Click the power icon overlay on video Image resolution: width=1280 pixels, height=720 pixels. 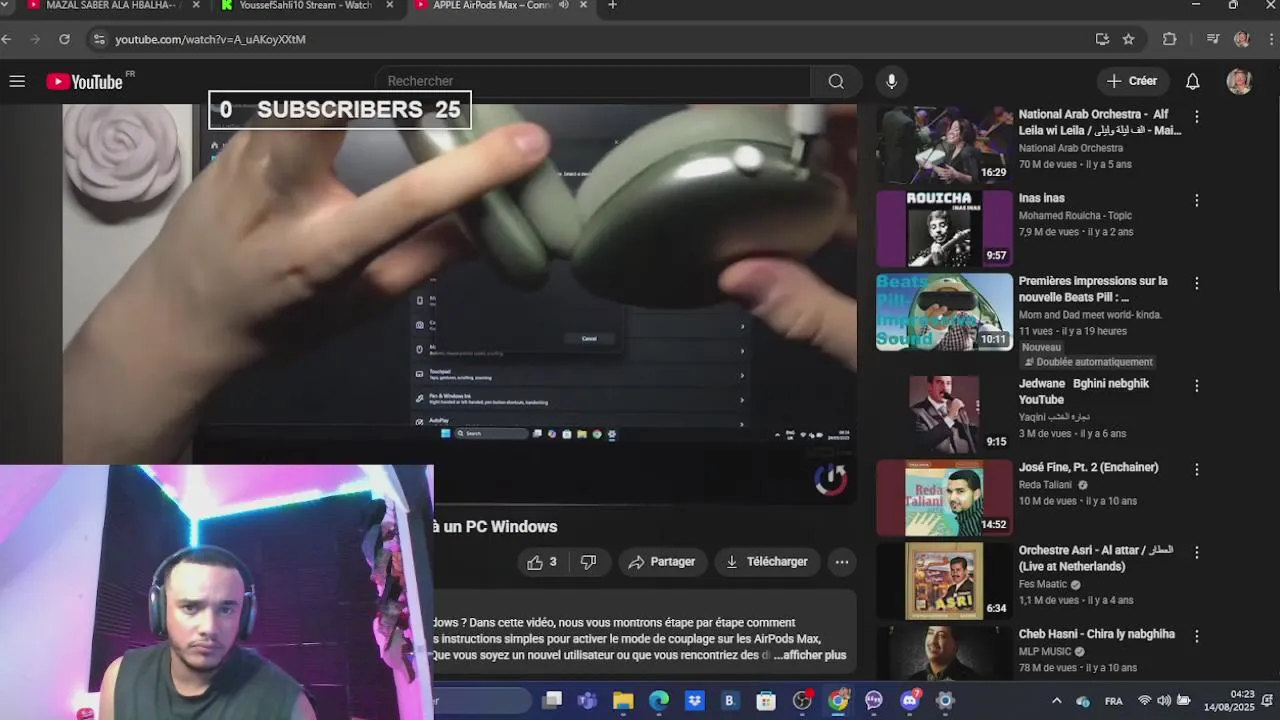point(830,480)
